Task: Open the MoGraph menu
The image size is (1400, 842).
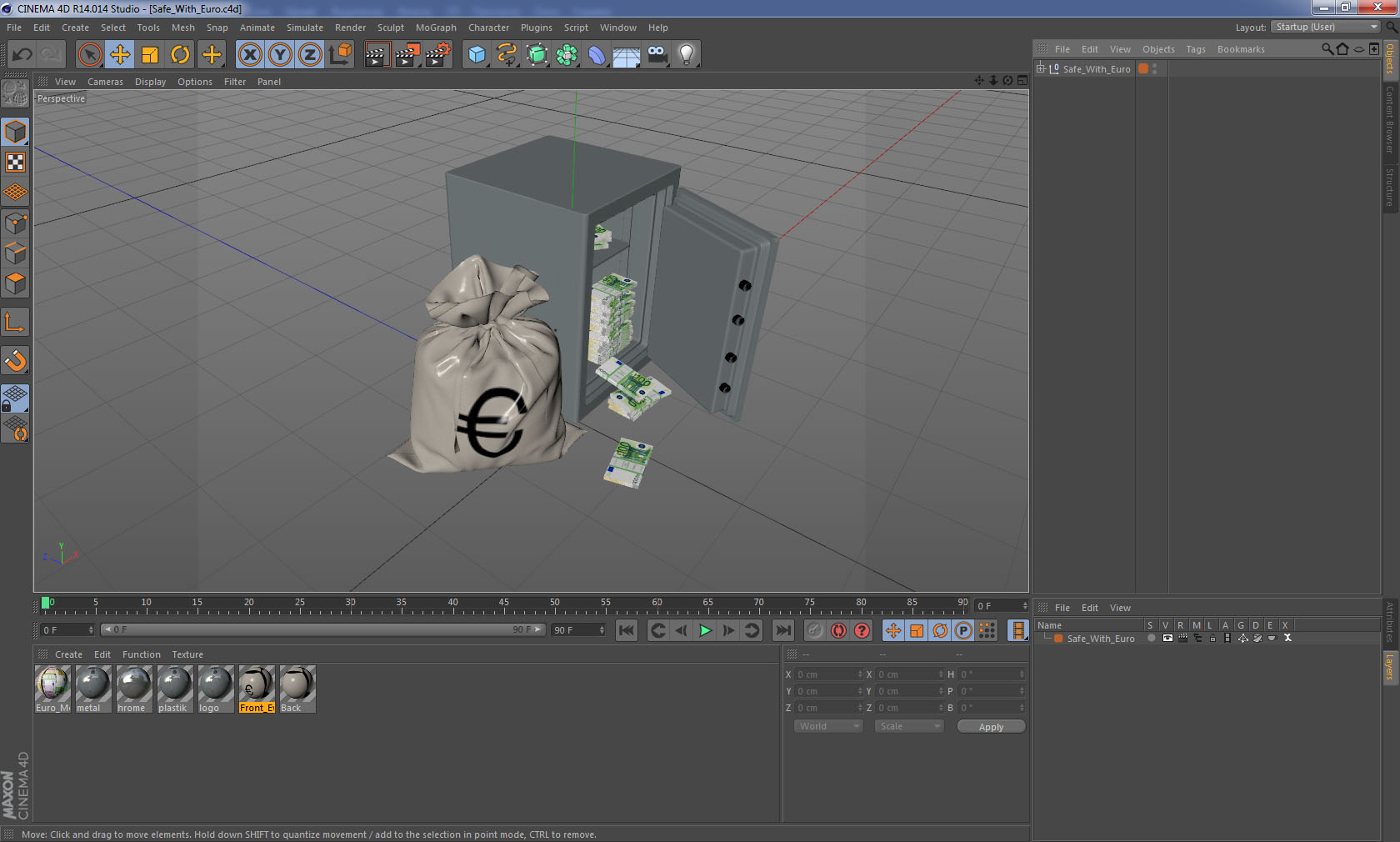Action: [436, 28]
